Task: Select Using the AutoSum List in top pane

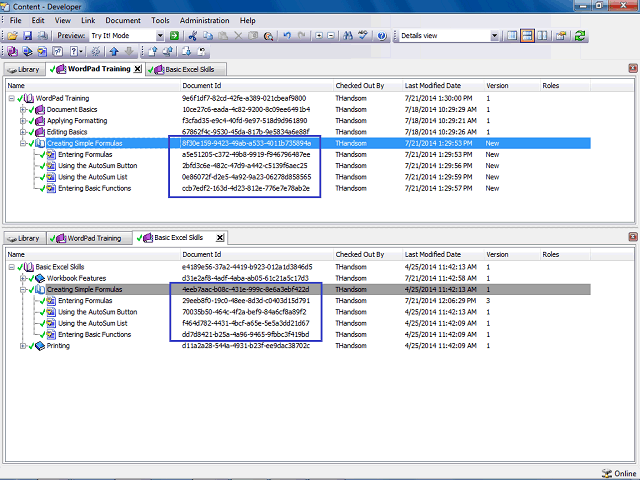Action: pos(93,177)
